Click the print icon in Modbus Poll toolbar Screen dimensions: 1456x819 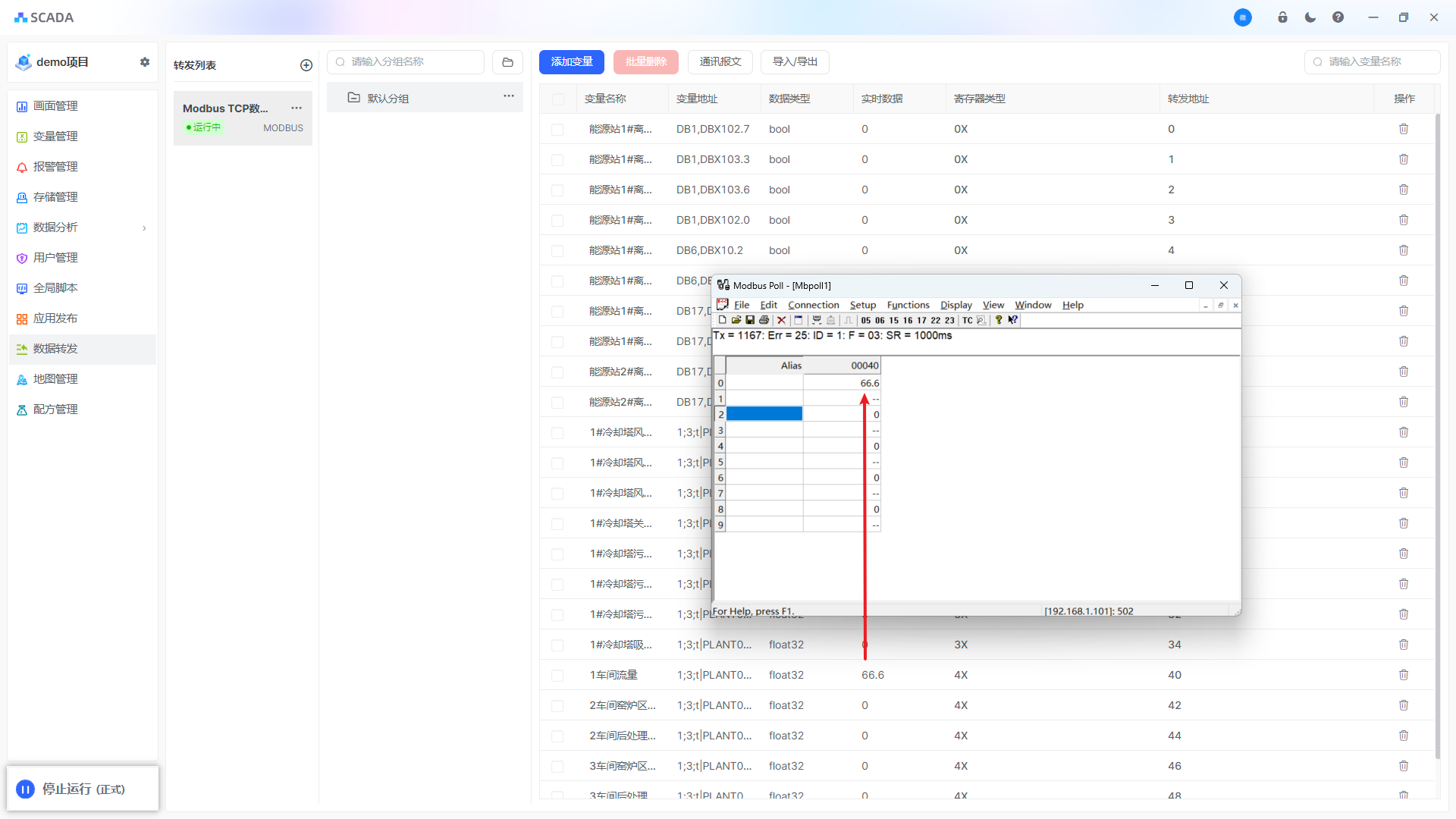pos(764,320)
